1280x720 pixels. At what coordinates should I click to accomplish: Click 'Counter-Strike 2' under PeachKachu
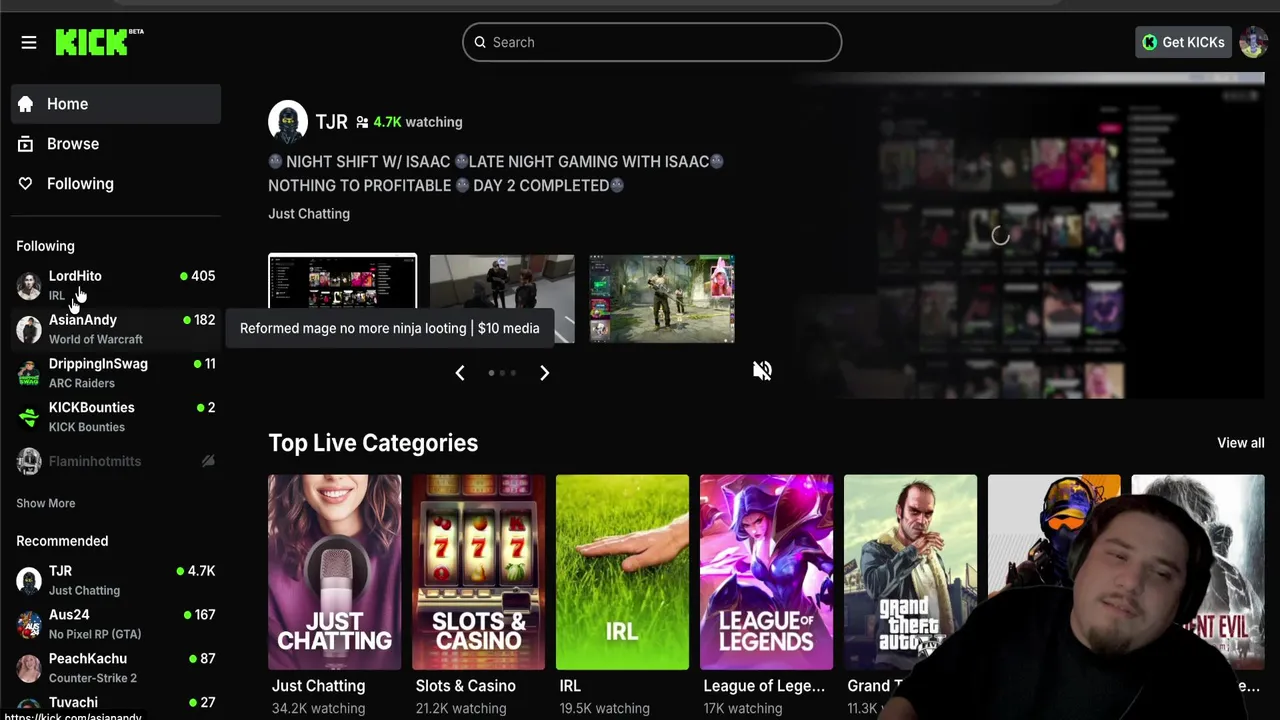(93, 678)
